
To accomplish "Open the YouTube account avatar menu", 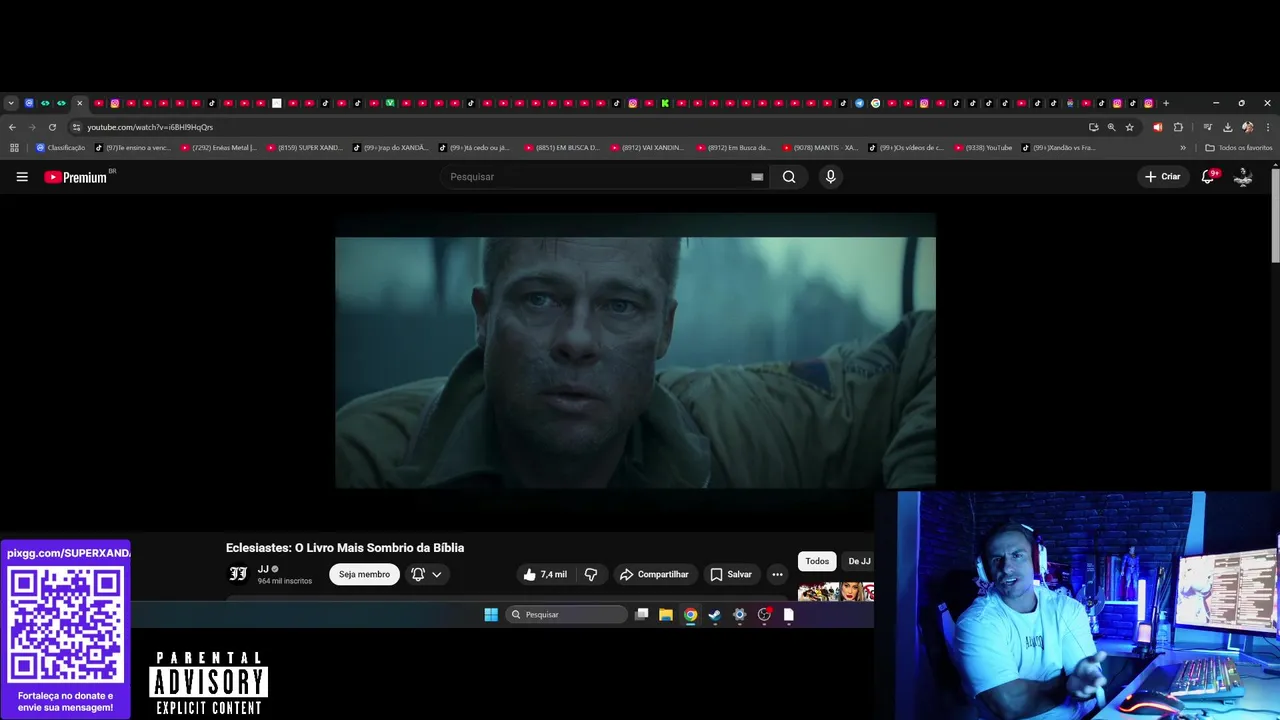I will coord(1243,177).
